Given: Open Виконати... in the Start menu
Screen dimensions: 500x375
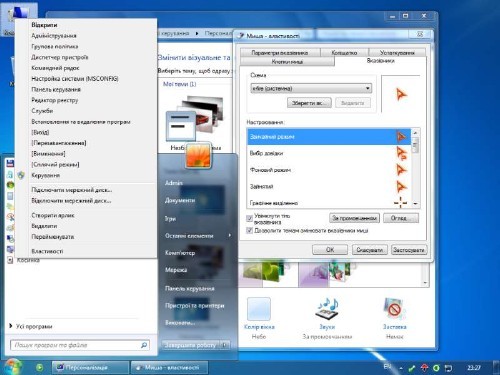Looking at the screenshot, I should 180,322.
